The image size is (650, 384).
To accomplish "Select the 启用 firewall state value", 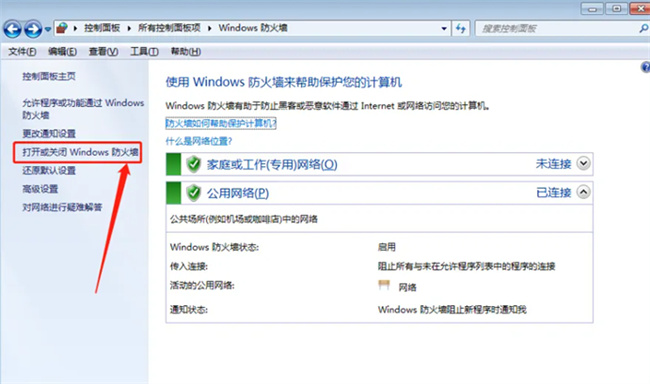I will (386, 247).
